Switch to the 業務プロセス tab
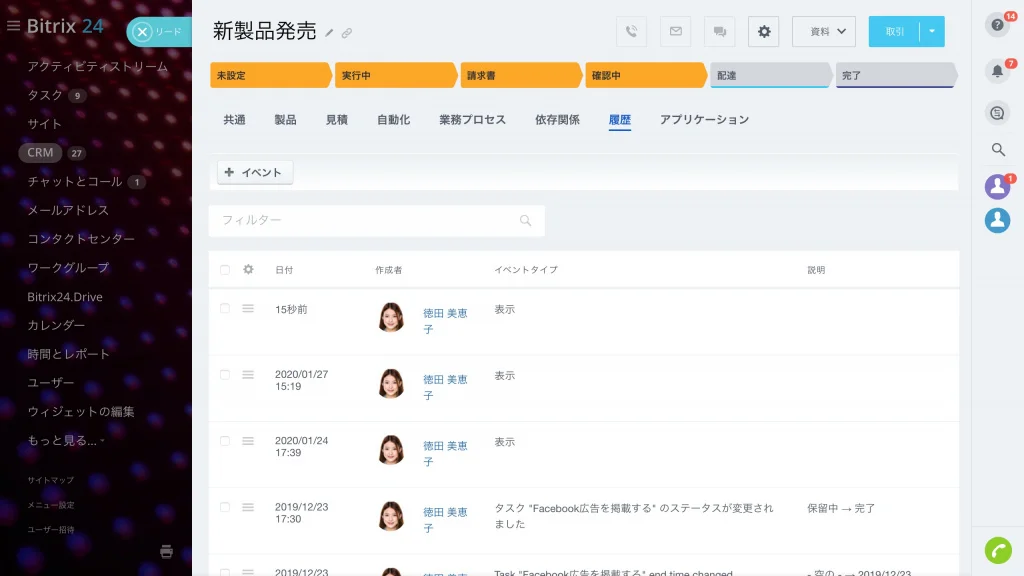 coord(473,120)
